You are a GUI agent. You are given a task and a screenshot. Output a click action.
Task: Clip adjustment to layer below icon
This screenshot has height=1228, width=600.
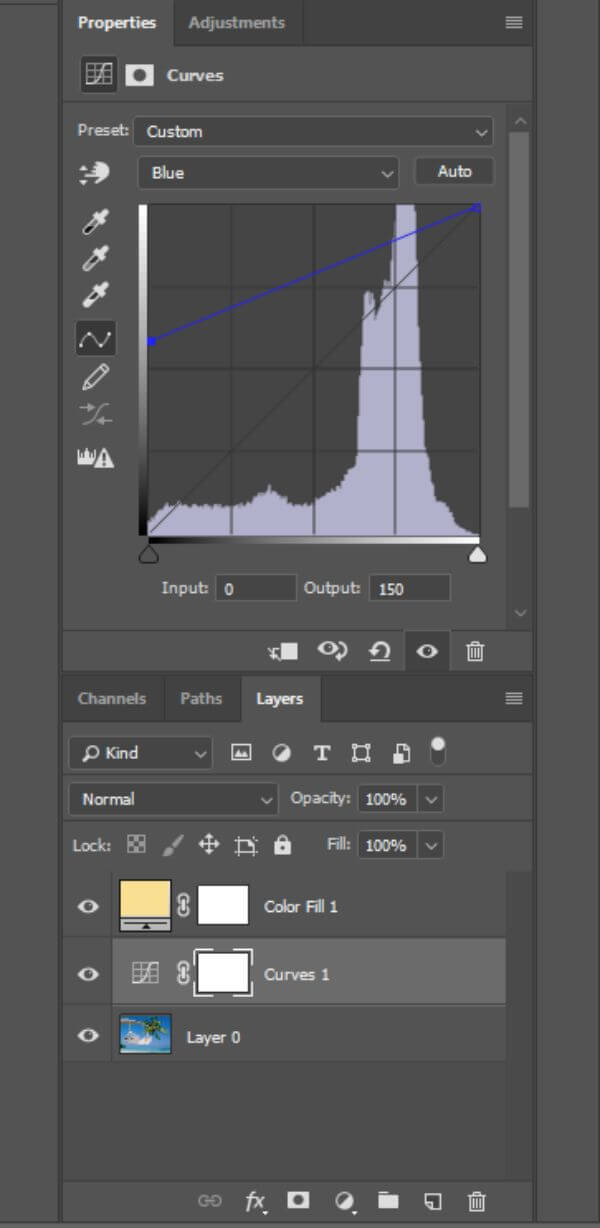tap(283, 652)
